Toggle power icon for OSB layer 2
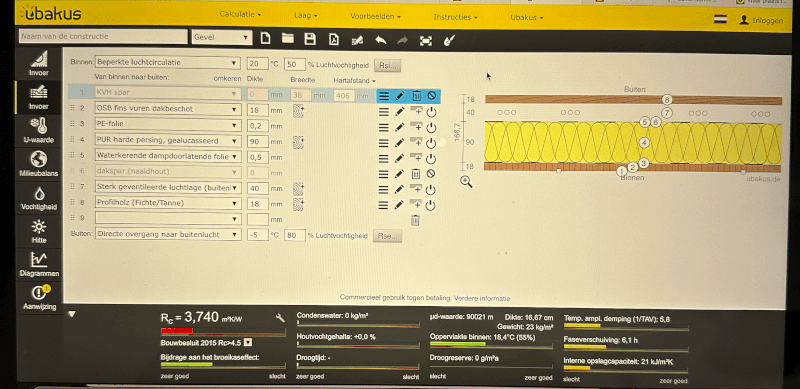The width and height of the screenshot is (800, 389). (x=431, y=112)
